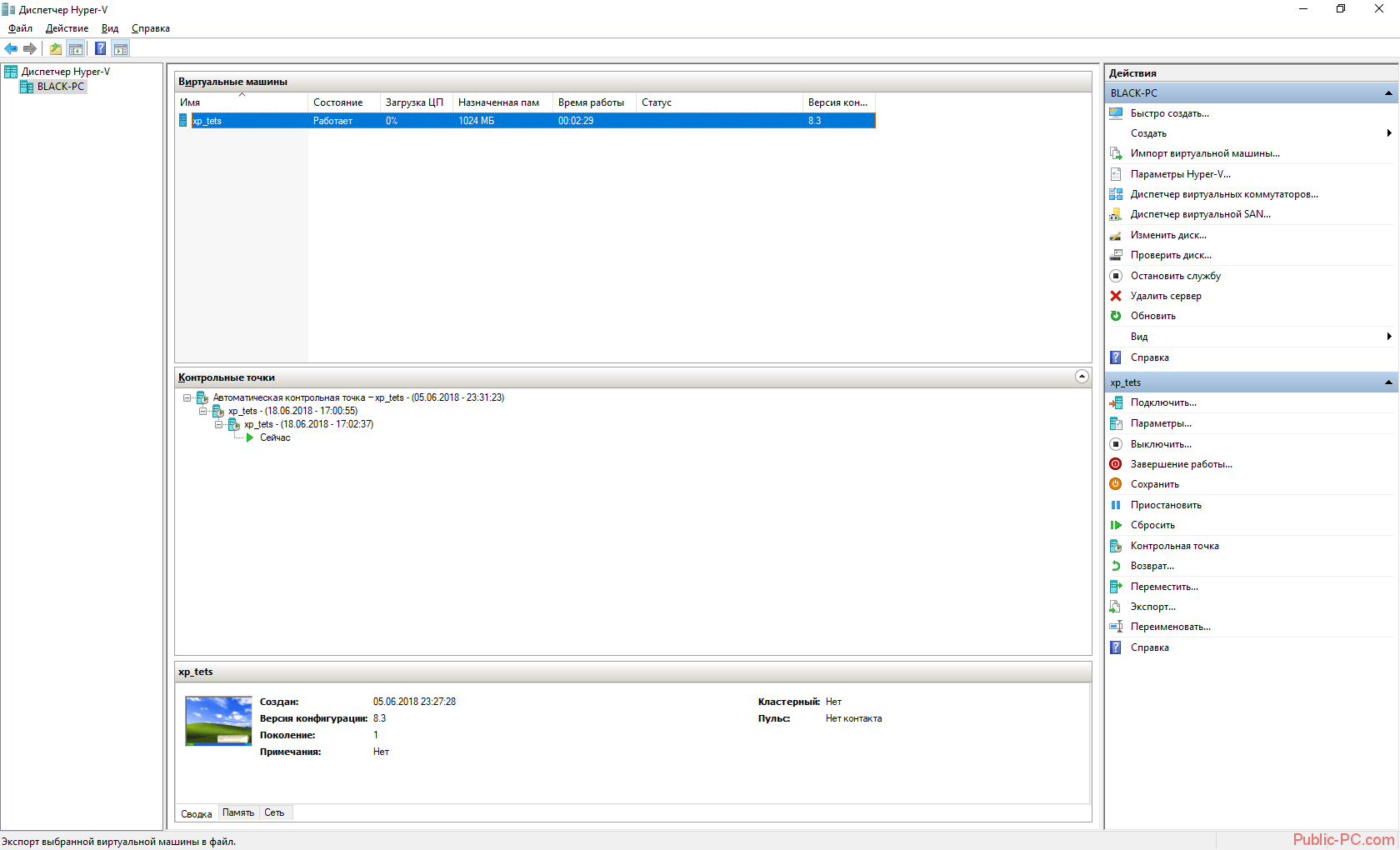This screenshot has height=850, width=1400.
Task: Collapse the Автоматическая контрольная точка tree node
Action: (187, 397)
